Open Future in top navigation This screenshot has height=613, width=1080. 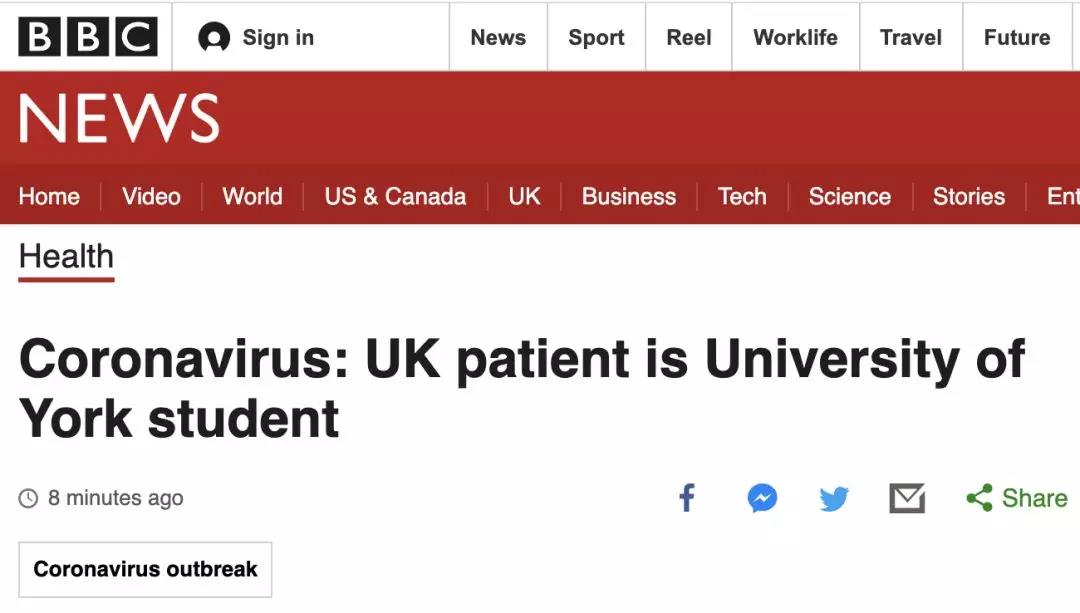[x=1017, y=37]
